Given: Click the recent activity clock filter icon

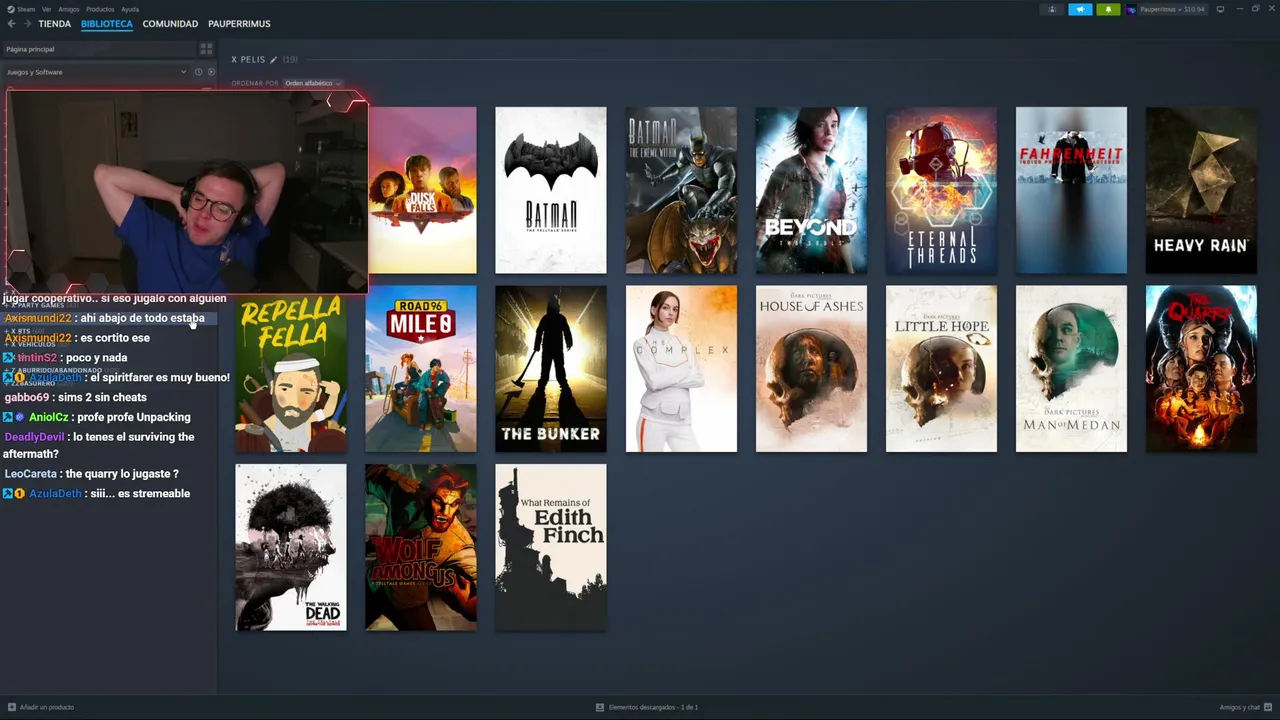Looking at the screenshot, I should pyautogui.click(x=198, y=72).
